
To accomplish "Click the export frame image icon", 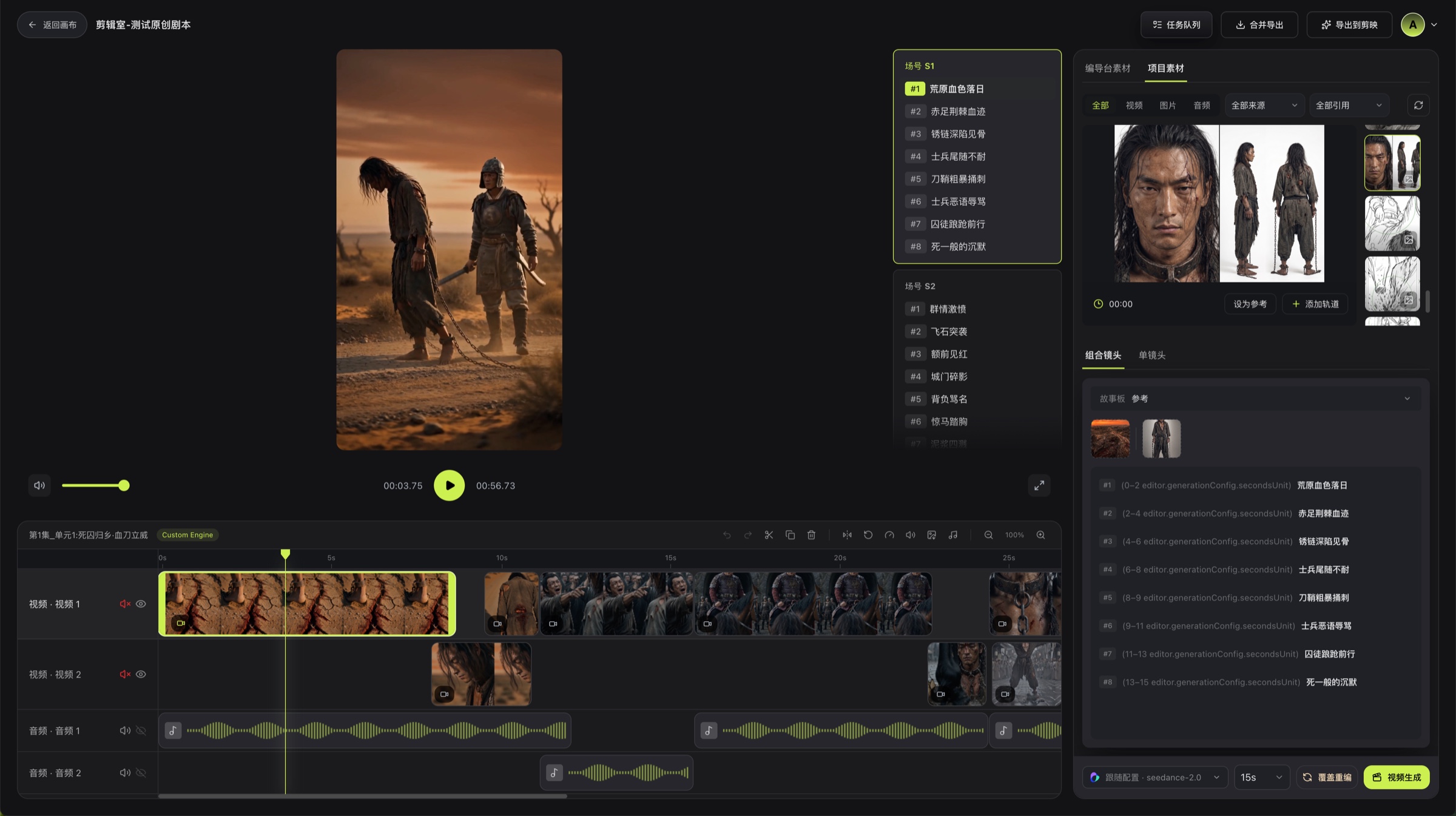I will [932, 535].
